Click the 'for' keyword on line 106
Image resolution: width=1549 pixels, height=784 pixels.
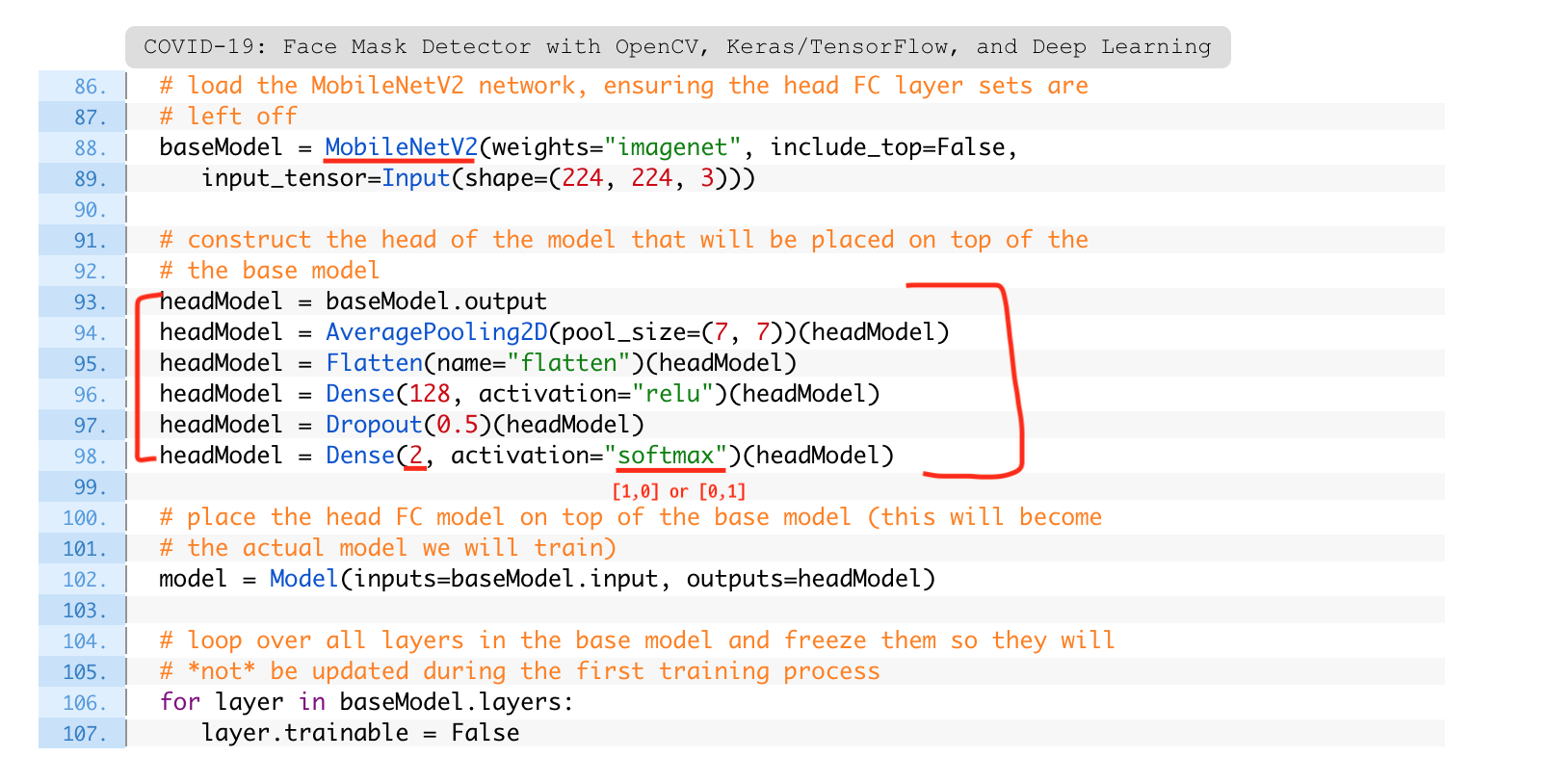179,702
